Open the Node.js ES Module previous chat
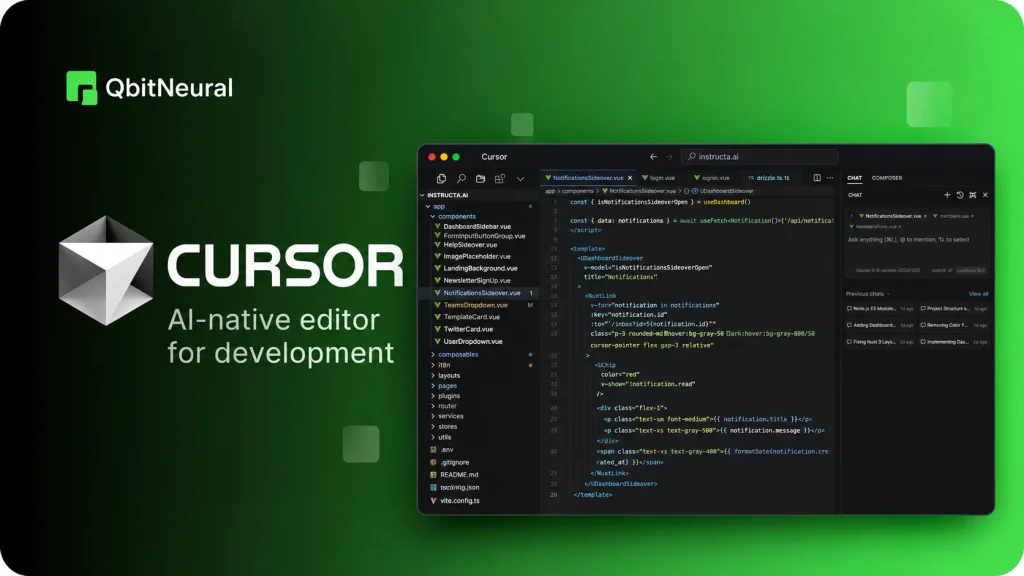The width and height of the screenshot is (1024, 576). [880, 309]
